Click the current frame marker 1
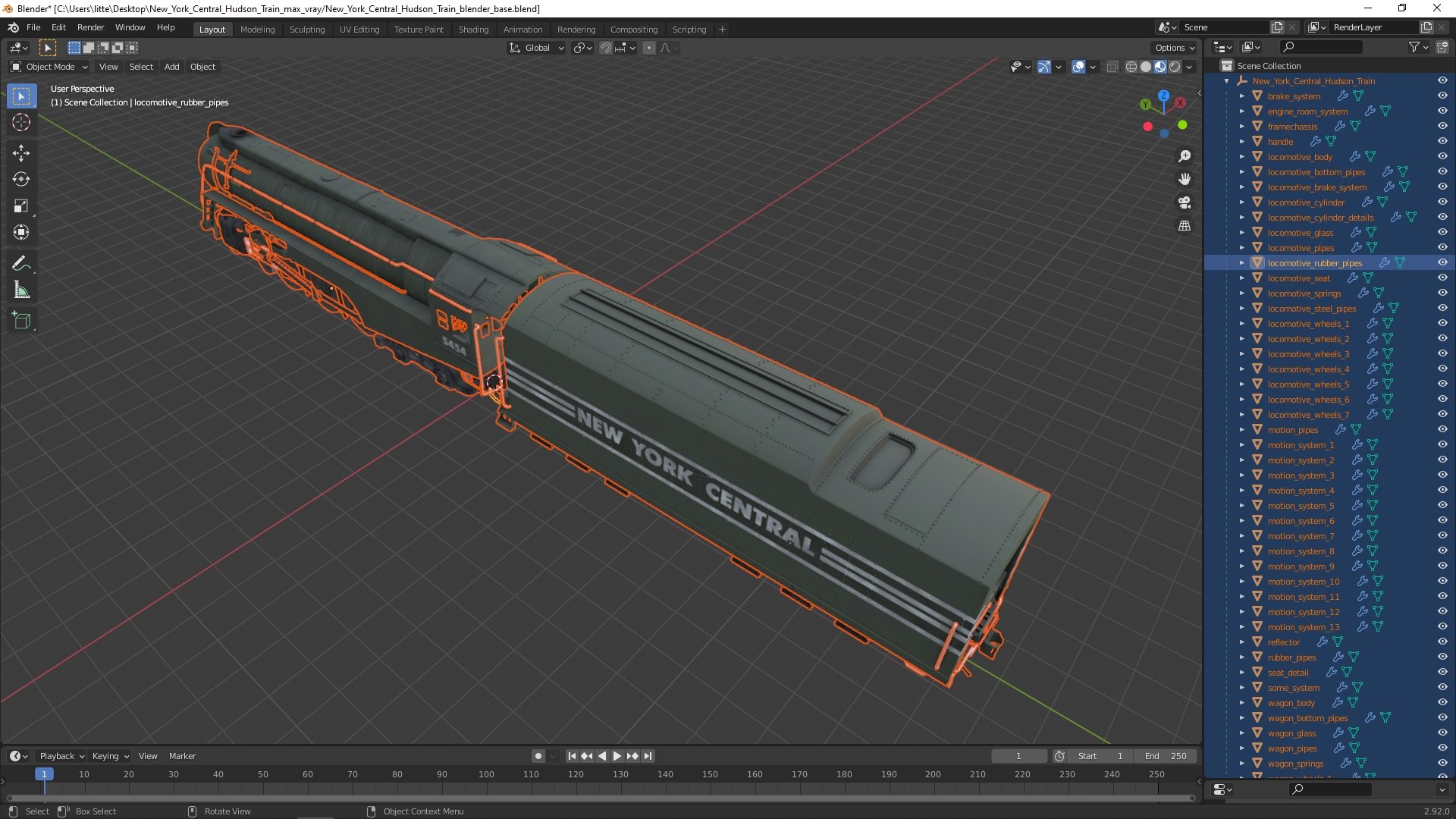 [44, 774]
